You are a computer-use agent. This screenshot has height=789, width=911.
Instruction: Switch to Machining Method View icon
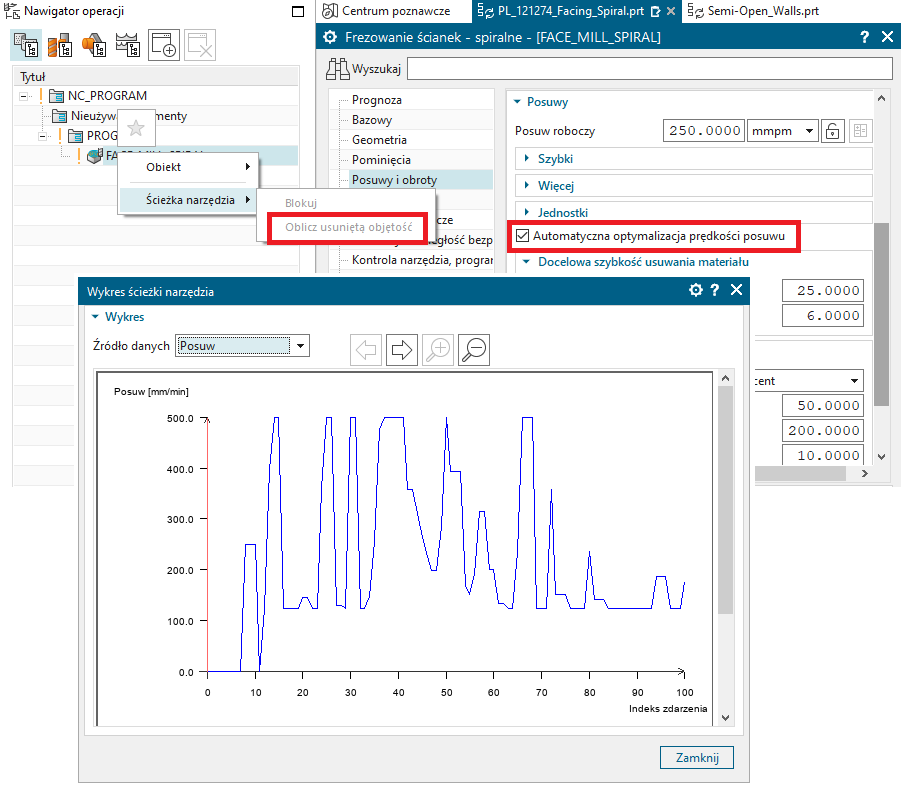128,45
